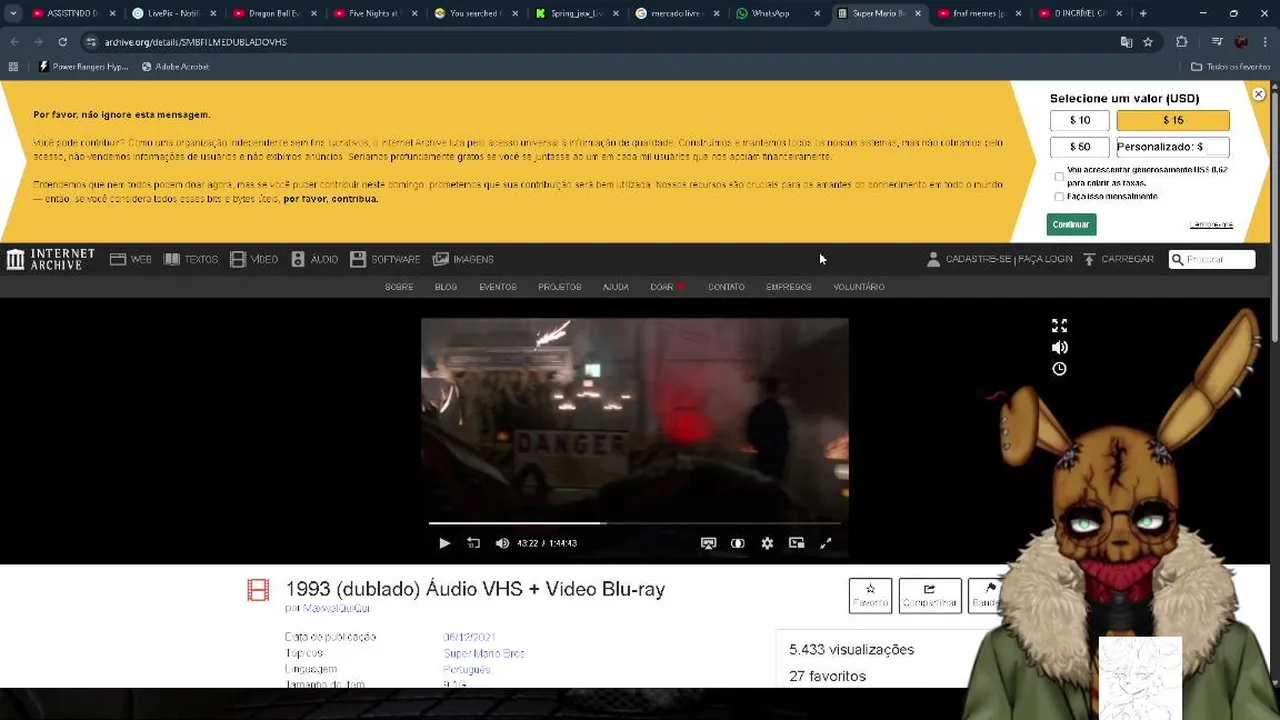Viewport: 1280px width, 720px height.
Task: Open CONTATO link in sub navigation
Action: point(726,287)
